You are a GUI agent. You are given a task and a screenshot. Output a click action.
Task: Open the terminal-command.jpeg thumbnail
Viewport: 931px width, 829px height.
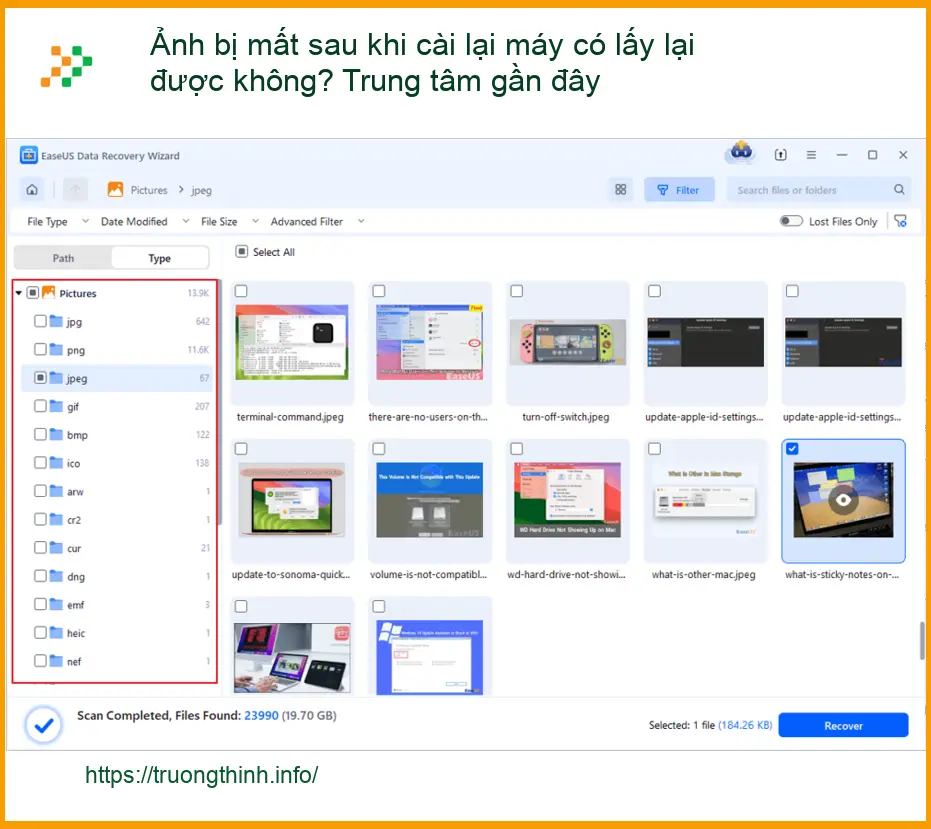(x=292, y=342)
